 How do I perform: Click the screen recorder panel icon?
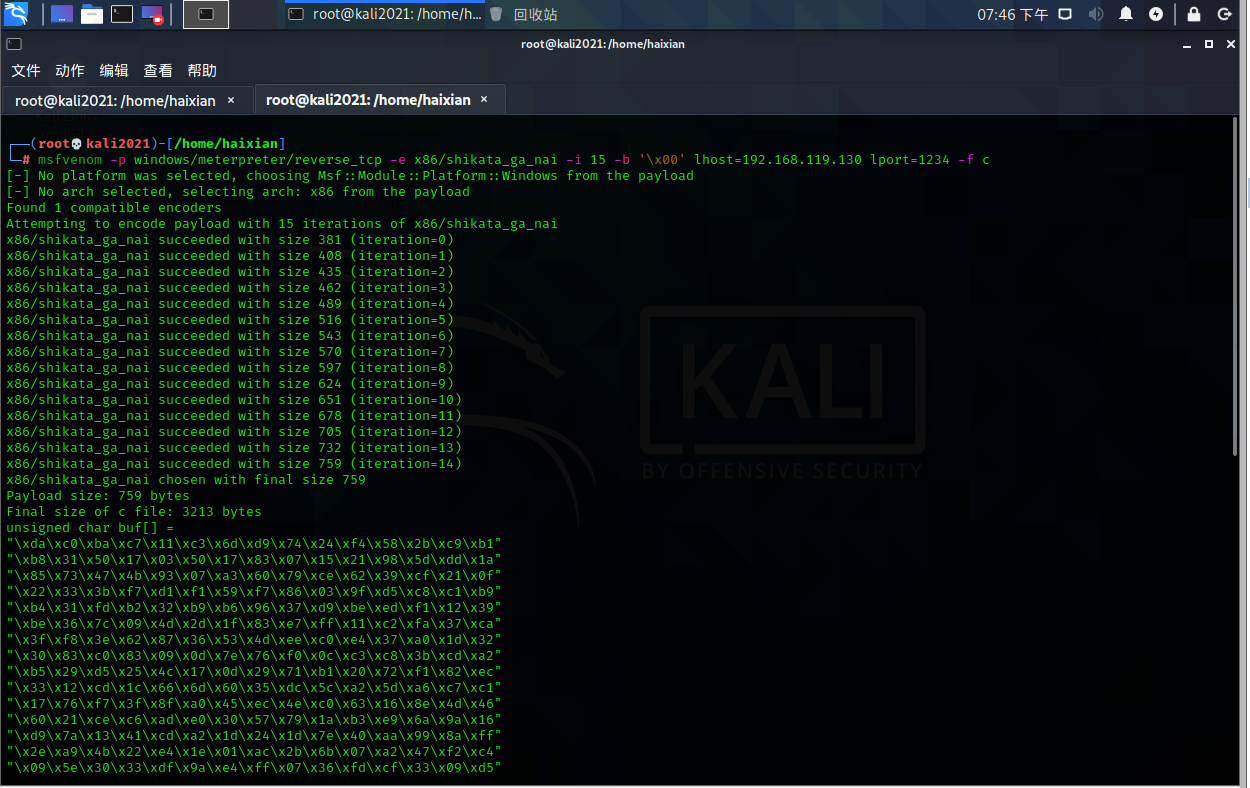click(152, 14)
